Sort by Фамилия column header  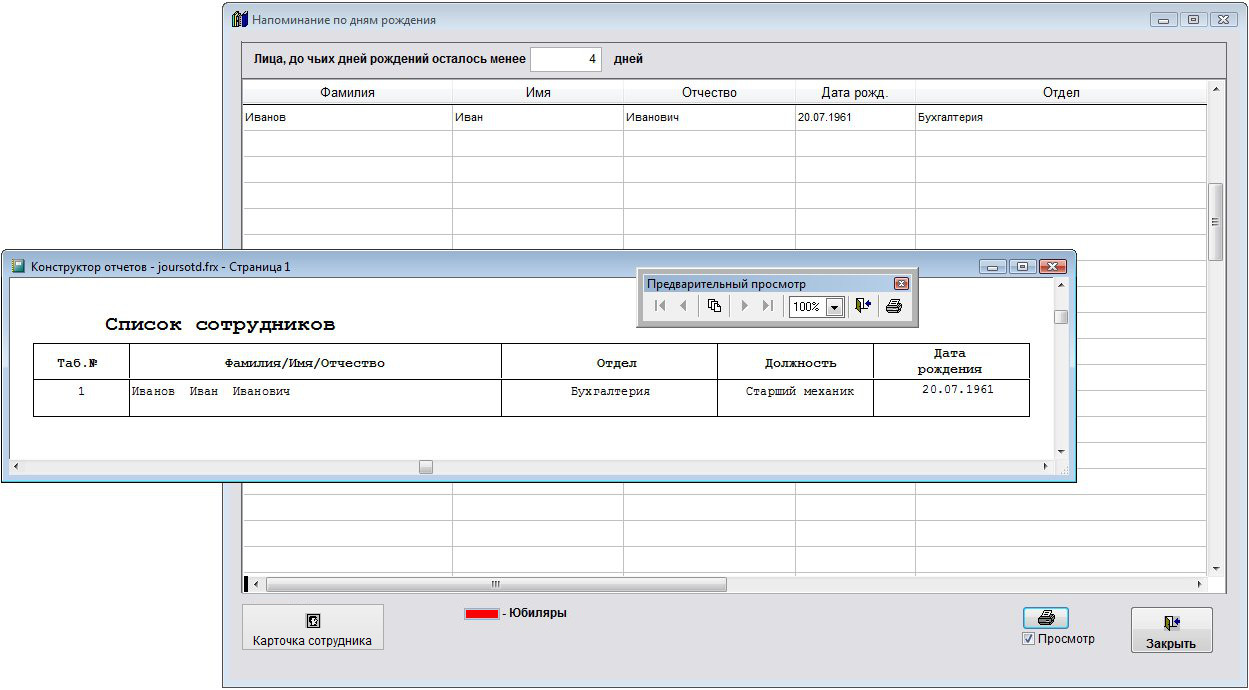(347, 93)
